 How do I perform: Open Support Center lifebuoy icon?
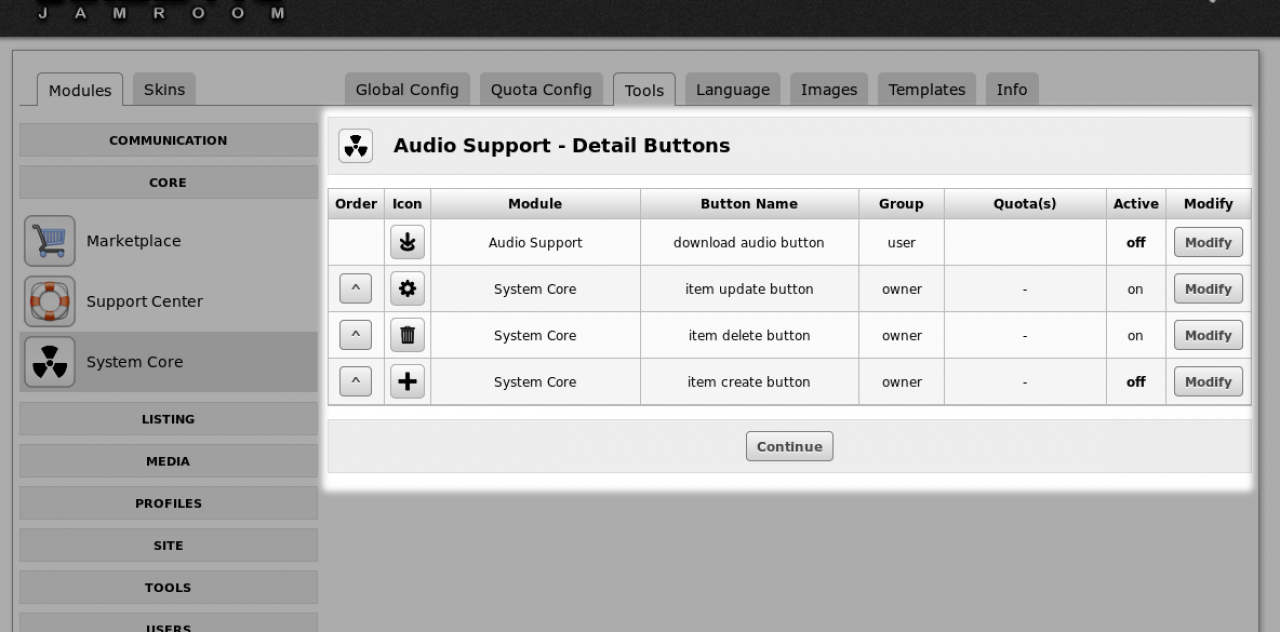point(50,302)
